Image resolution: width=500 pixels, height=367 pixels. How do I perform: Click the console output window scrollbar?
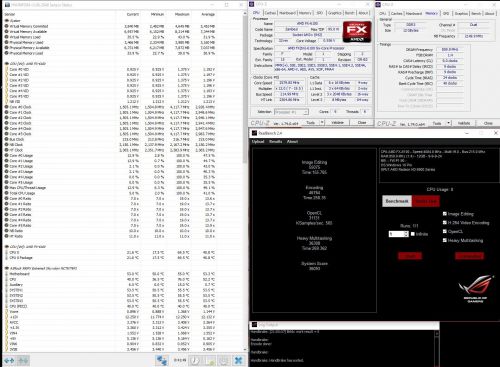(437, 348)
